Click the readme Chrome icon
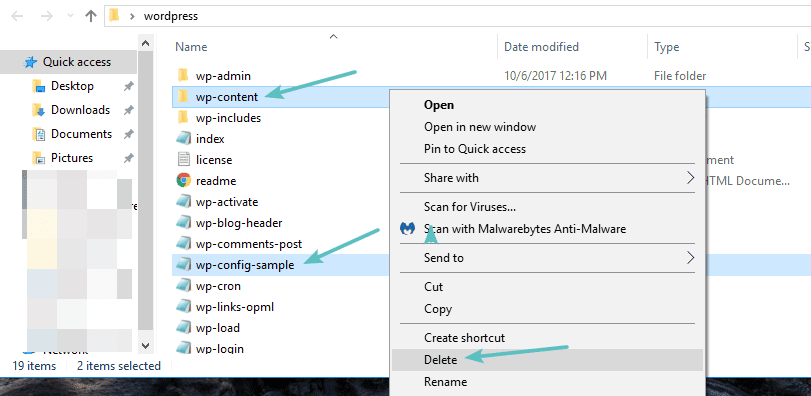The width and height of the screenshot is (811, 396). click(x=184, y=181)
